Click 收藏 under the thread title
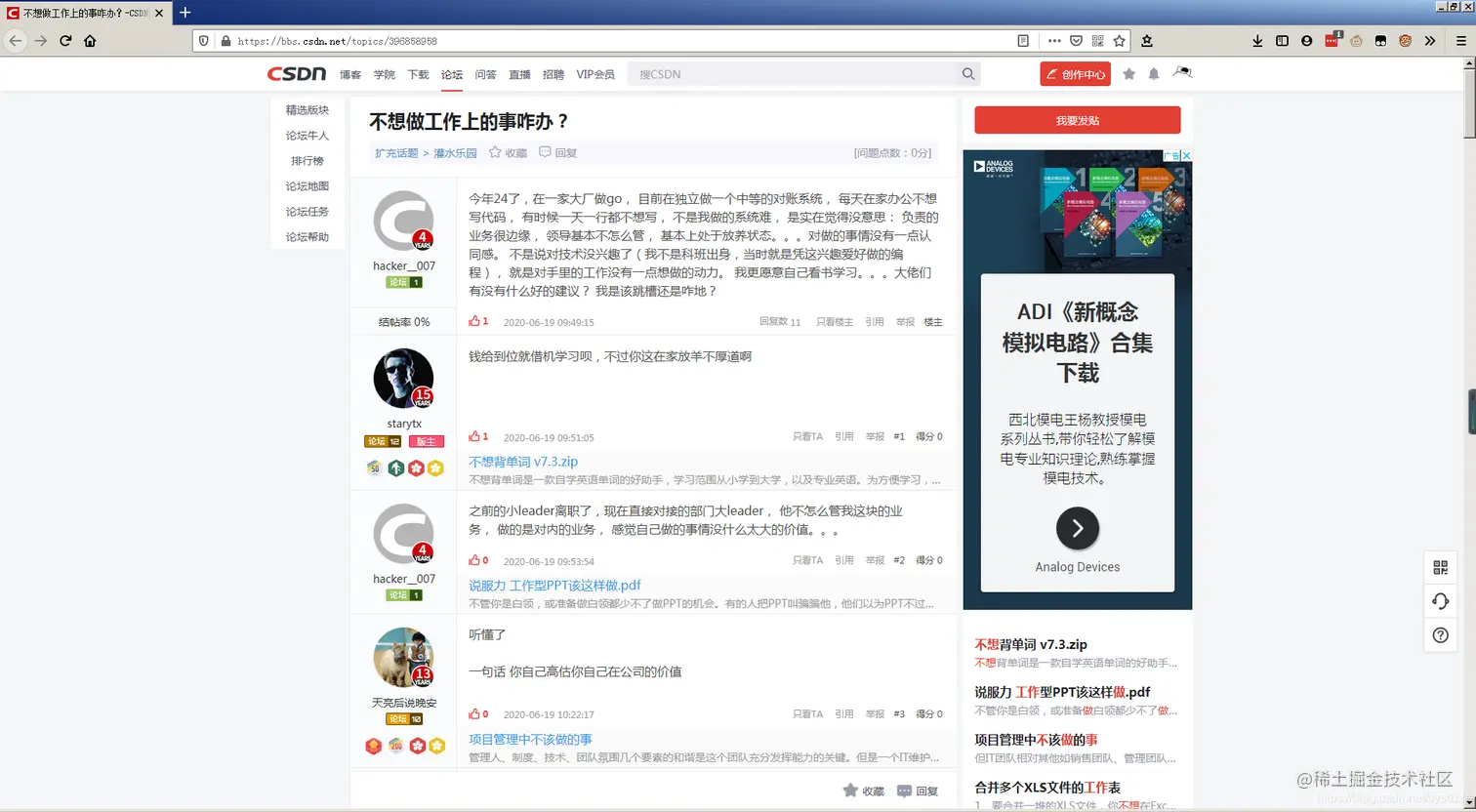 pos(508,153)
